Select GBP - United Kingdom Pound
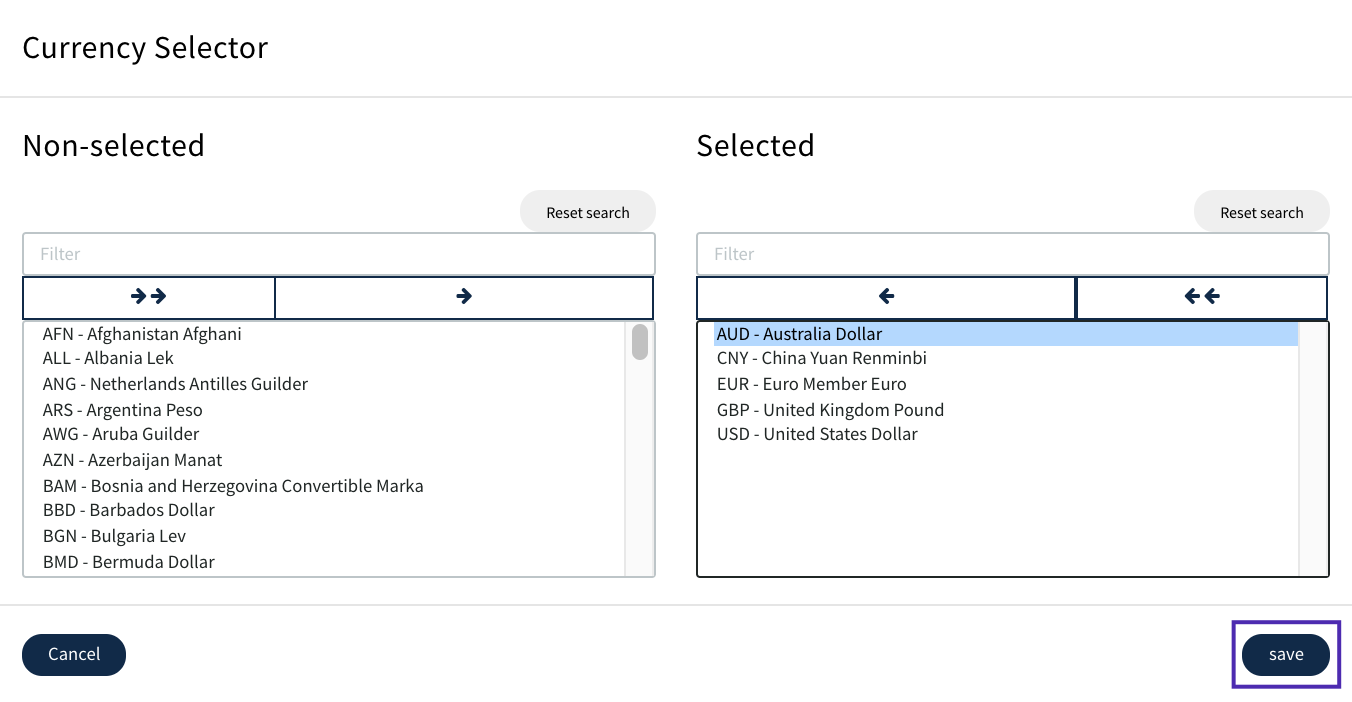The height and width of the screenshot is (702, 1352). tap(830, 409)
